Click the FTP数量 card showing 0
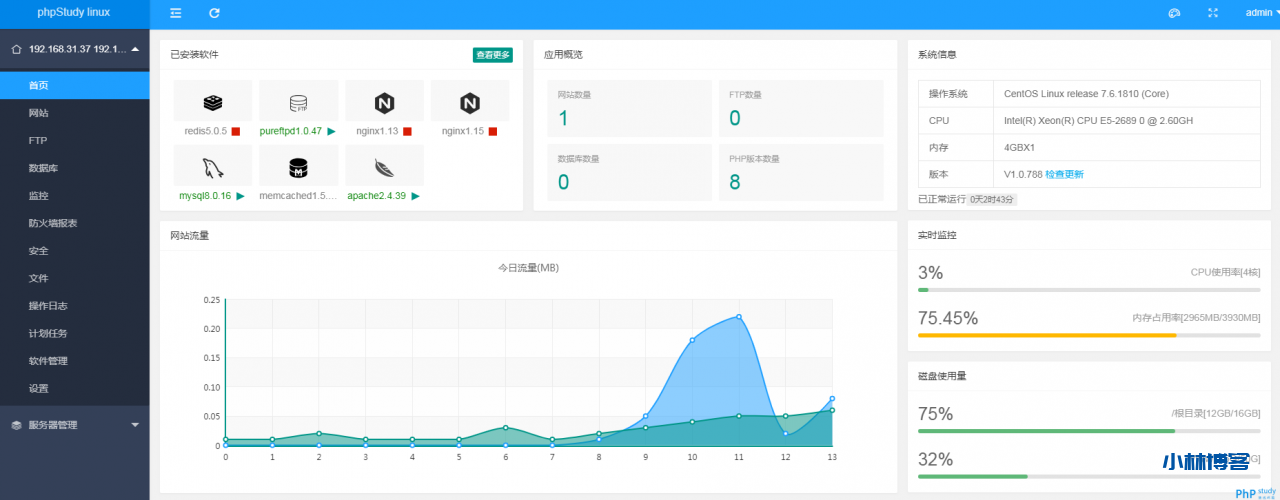 [x=801, y=108]
